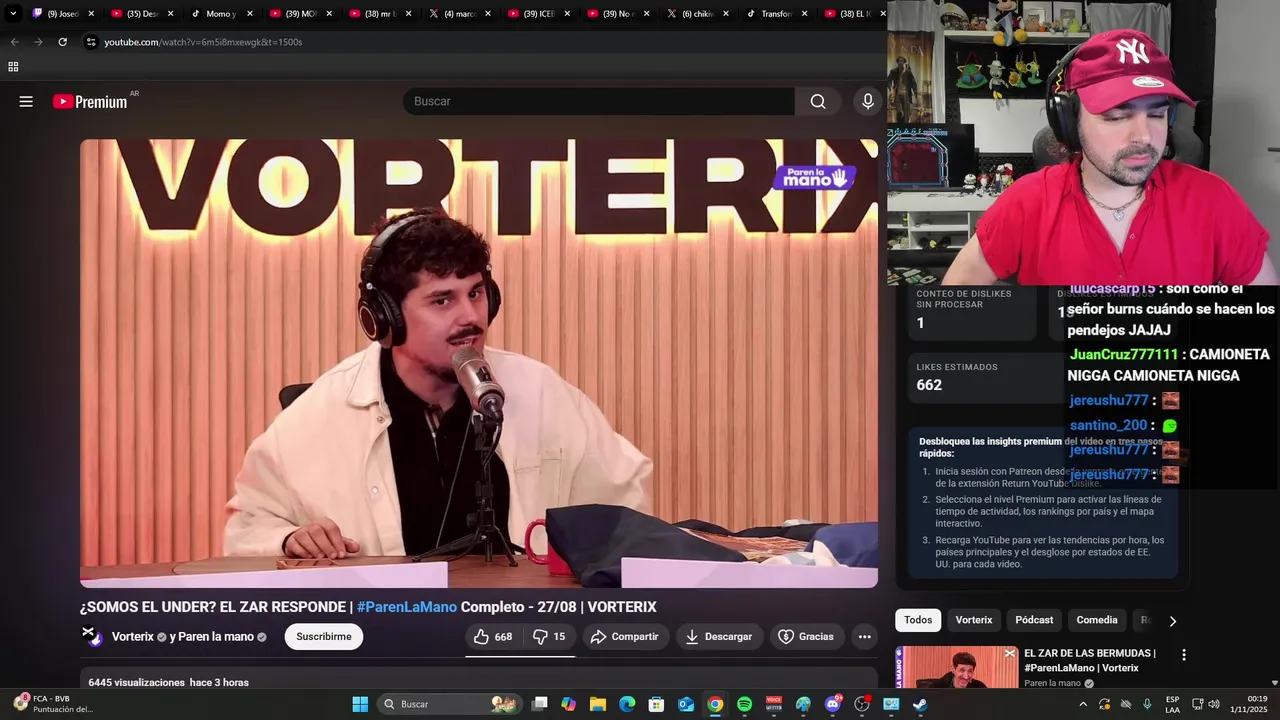Image resolution: width=1280 pixels, height=720 pixels.
Task: Show hidden system tray icons
Action: 1083,704
